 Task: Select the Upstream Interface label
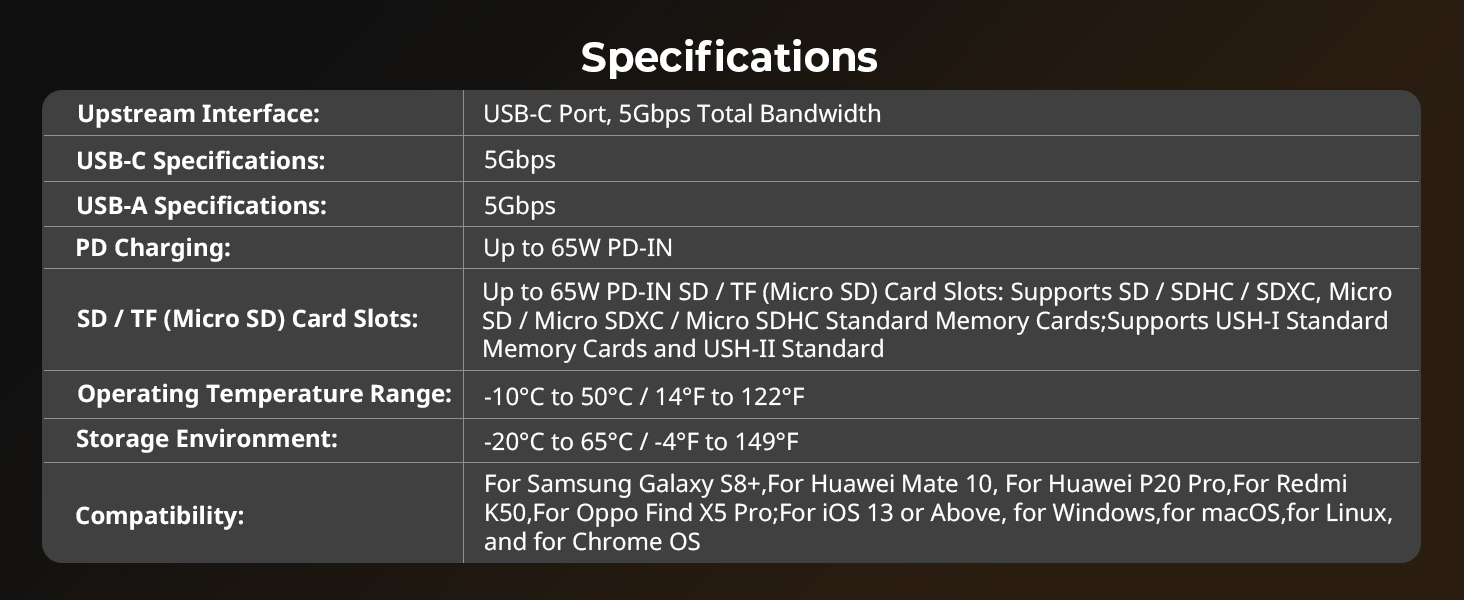(198, 114)
